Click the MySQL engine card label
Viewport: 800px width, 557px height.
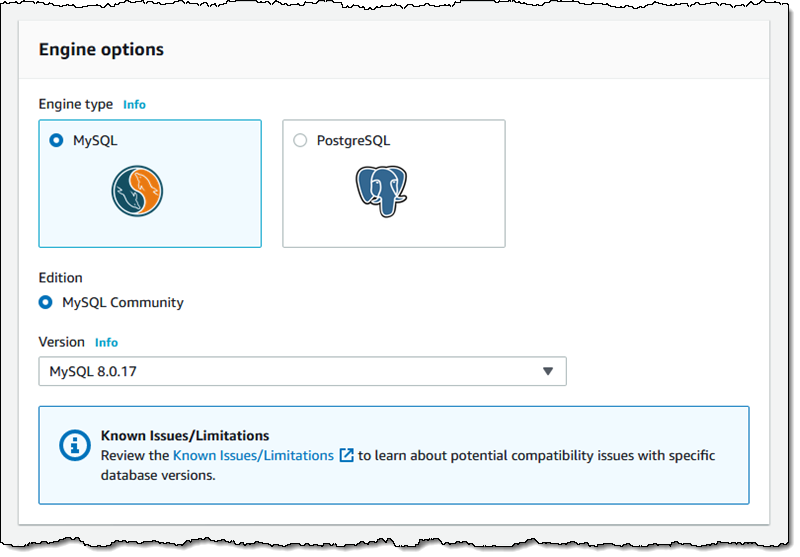click(95, 141)
